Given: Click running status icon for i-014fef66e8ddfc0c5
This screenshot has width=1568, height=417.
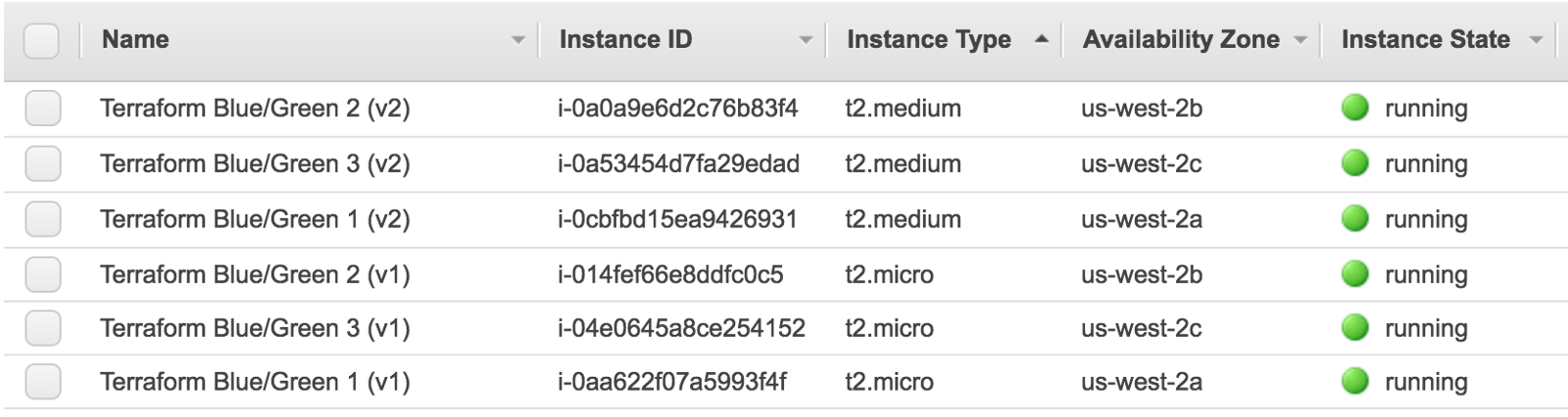Looking at the screenshot, I should pyautogui.click(x=1354, y=274).
